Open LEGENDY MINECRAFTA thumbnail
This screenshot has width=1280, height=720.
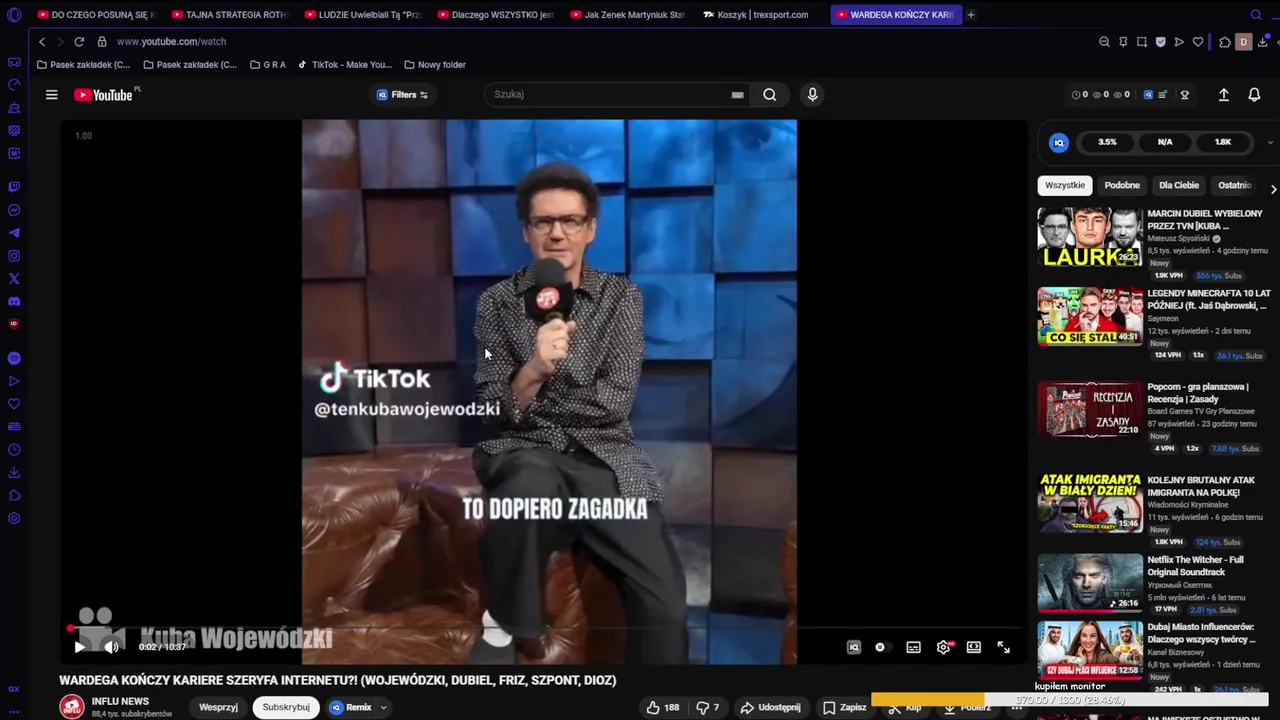pyautogui.click(x=1090, y=317)
